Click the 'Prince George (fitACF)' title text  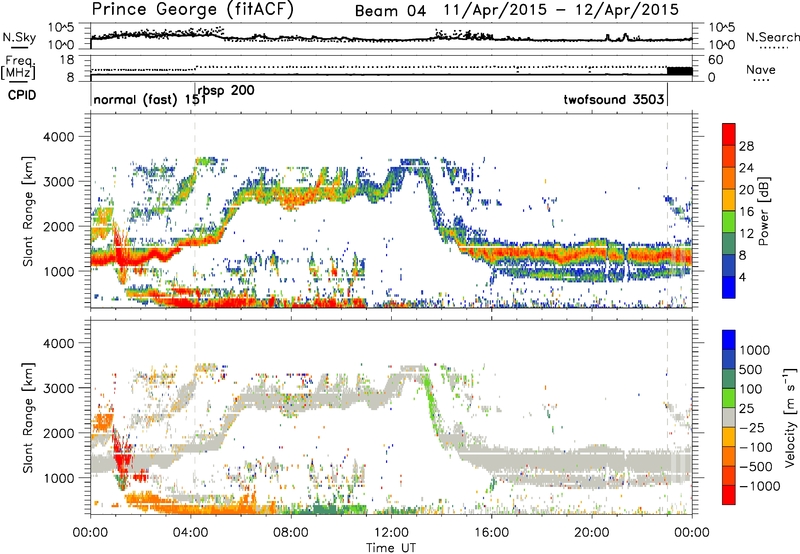click(193, 9)
